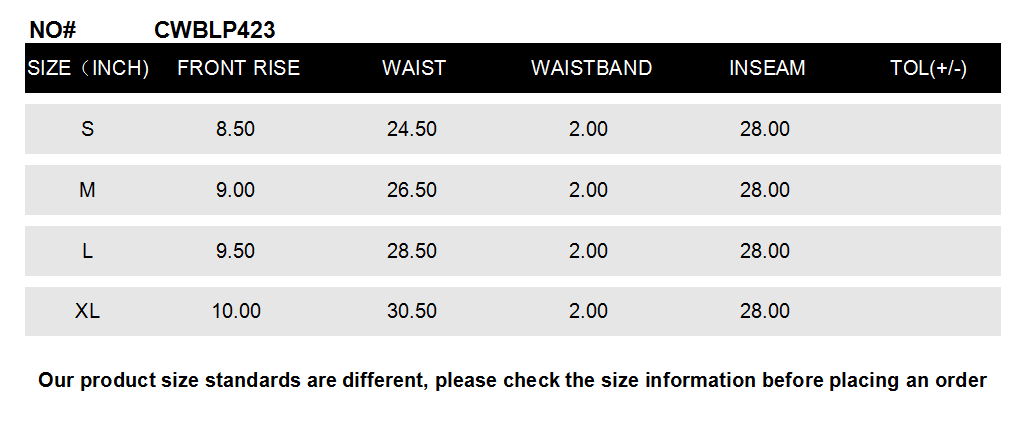This screenshot has width=1034, height=441.
Task: Click the WAIST column header
Action: tap(414, 68)
